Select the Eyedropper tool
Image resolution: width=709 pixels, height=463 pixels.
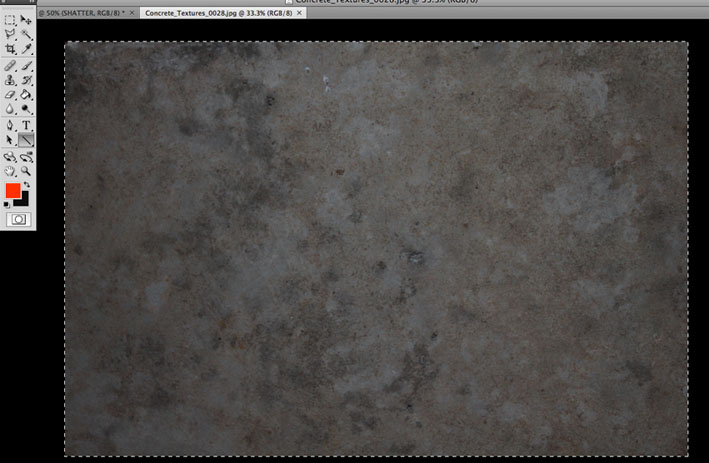click(x=26, y=49)
